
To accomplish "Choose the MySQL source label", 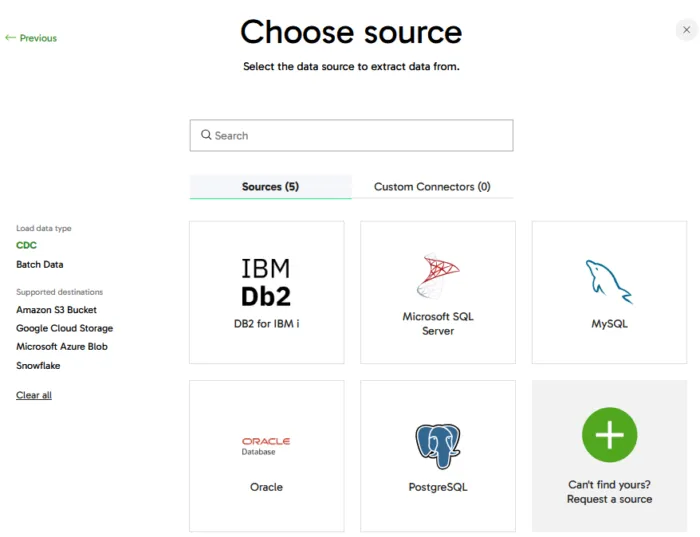I will [609, 324].
